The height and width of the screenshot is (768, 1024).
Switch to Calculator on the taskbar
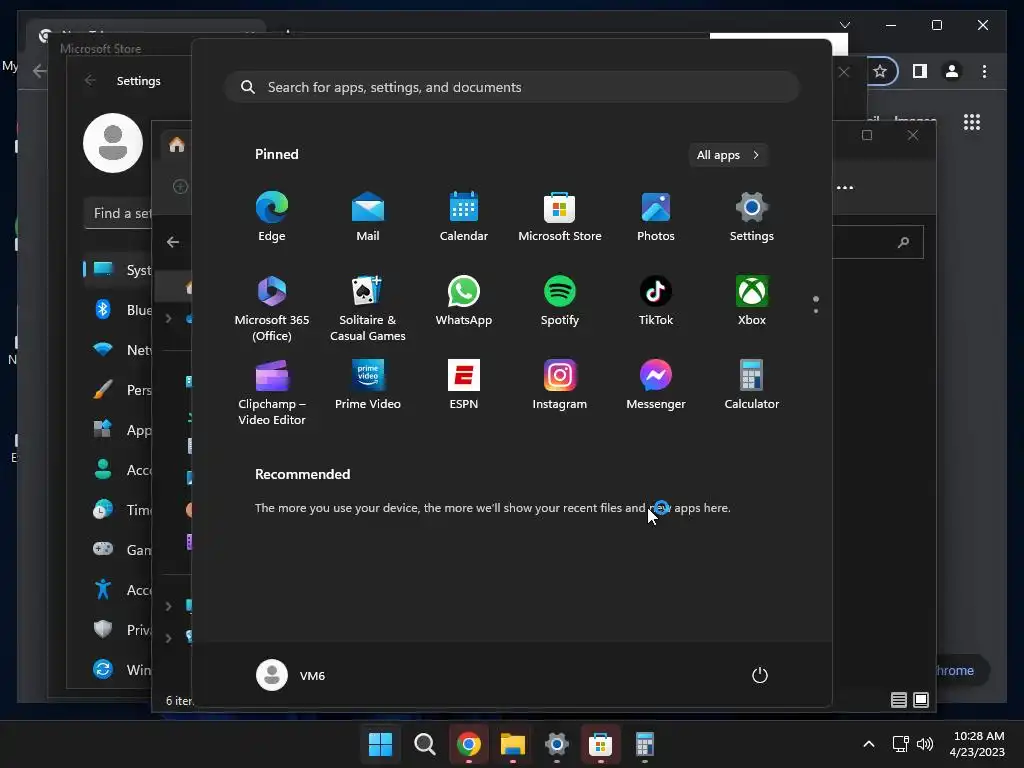(645, 744)
